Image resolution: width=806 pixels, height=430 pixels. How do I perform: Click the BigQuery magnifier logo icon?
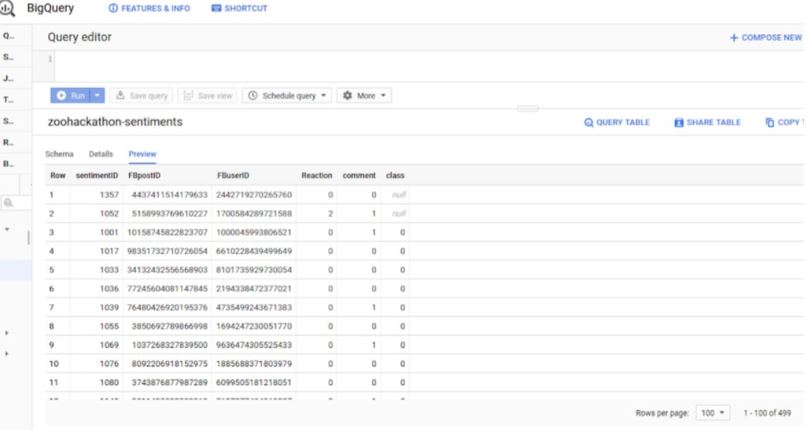[x=7, y=9]
